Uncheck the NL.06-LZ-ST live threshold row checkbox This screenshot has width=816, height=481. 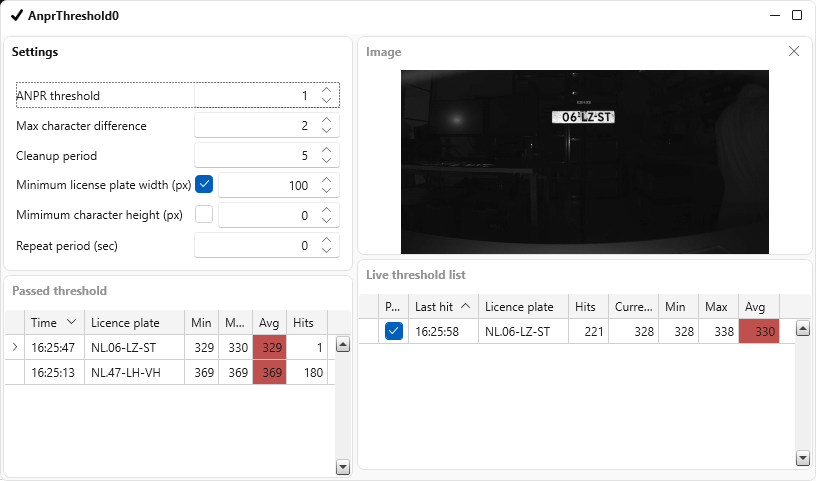point(394,331)
